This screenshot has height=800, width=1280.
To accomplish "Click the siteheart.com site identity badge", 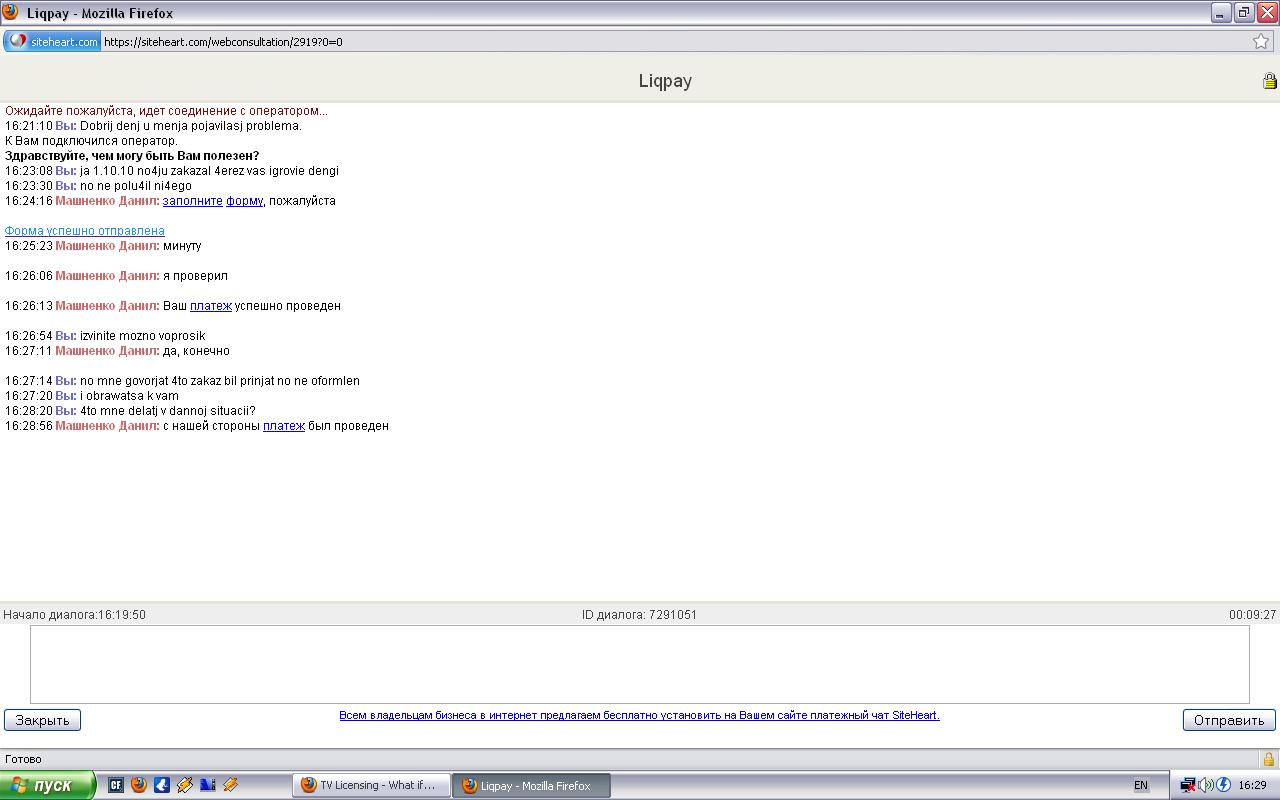I will click(x=53, y=41).
